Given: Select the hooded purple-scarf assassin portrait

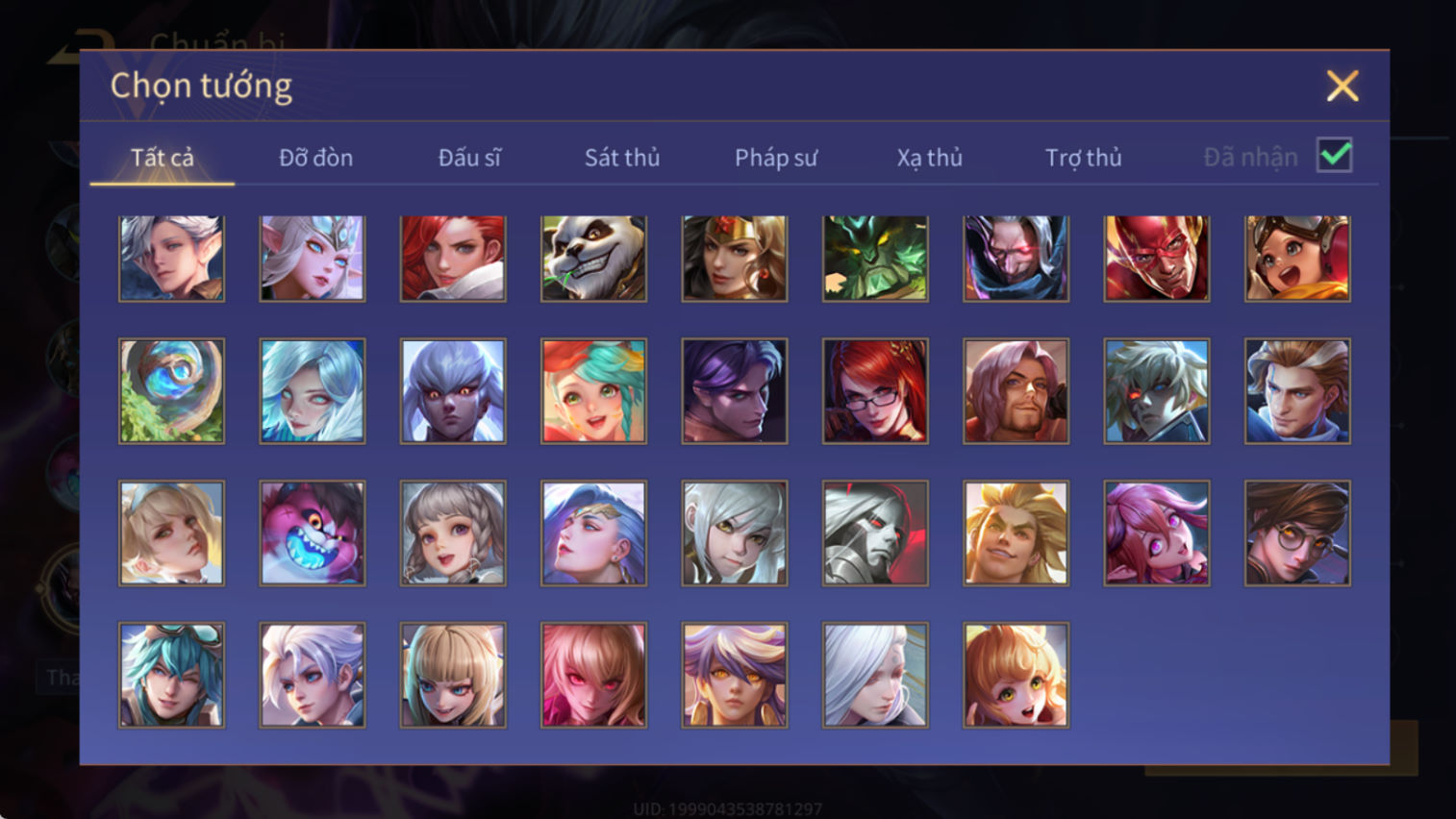Looking at the screenshot, I should [x=1016, y=259].
